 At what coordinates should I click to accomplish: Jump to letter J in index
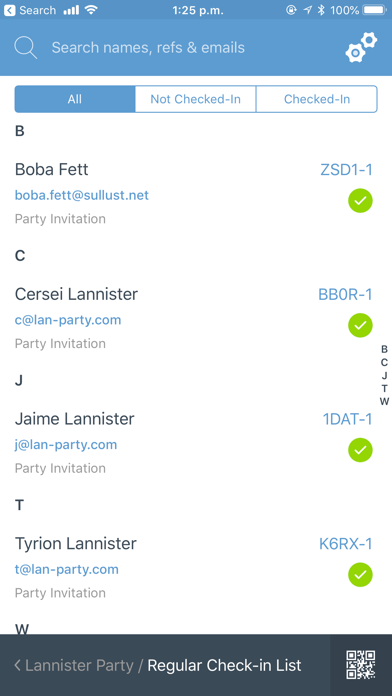pyautogui.click(x=384, y=376)
